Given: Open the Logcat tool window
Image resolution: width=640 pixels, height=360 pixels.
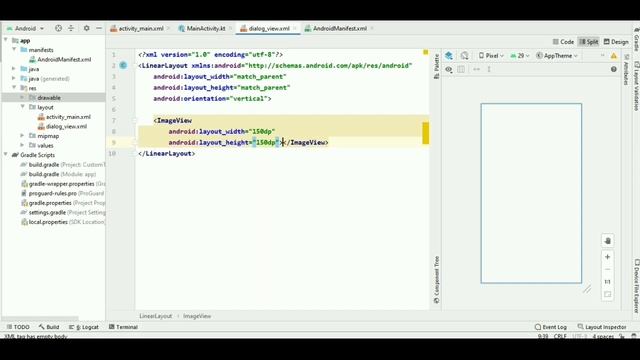Looking at the screenshot, I should click(x=84, y=327).
